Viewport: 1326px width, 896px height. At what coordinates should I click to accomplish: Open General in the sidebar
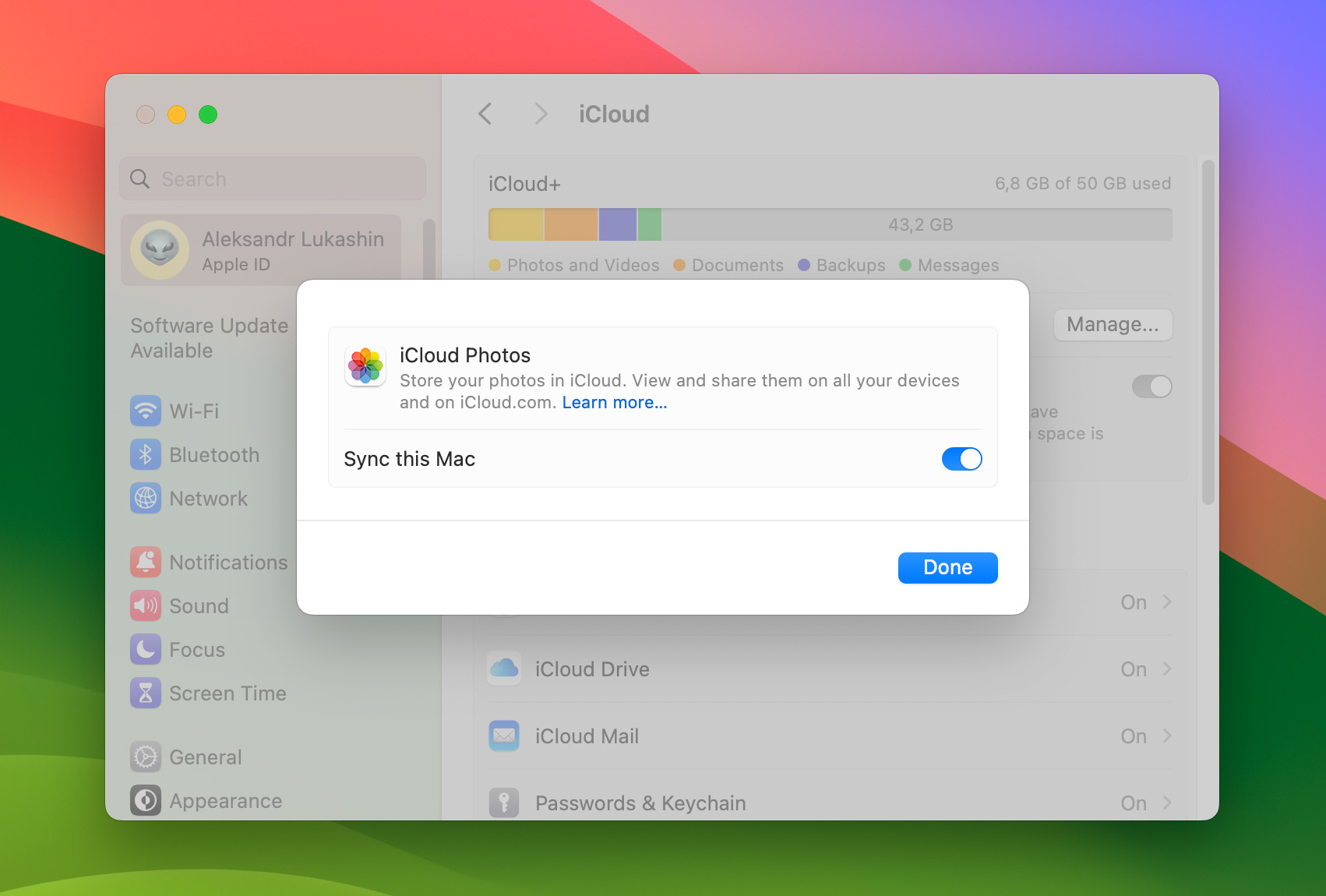pos(206,757)
